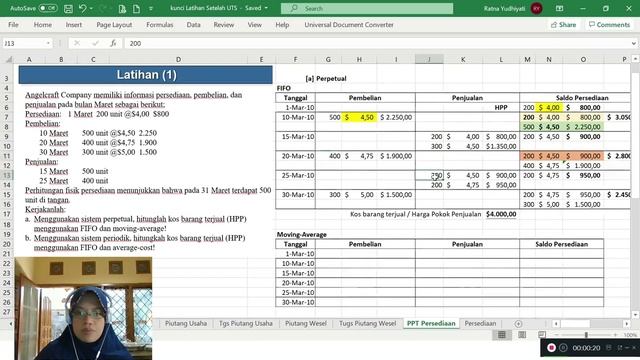Click the Cancel entry X icon
This screenshot has width=640, height=360.
point(77,43)
